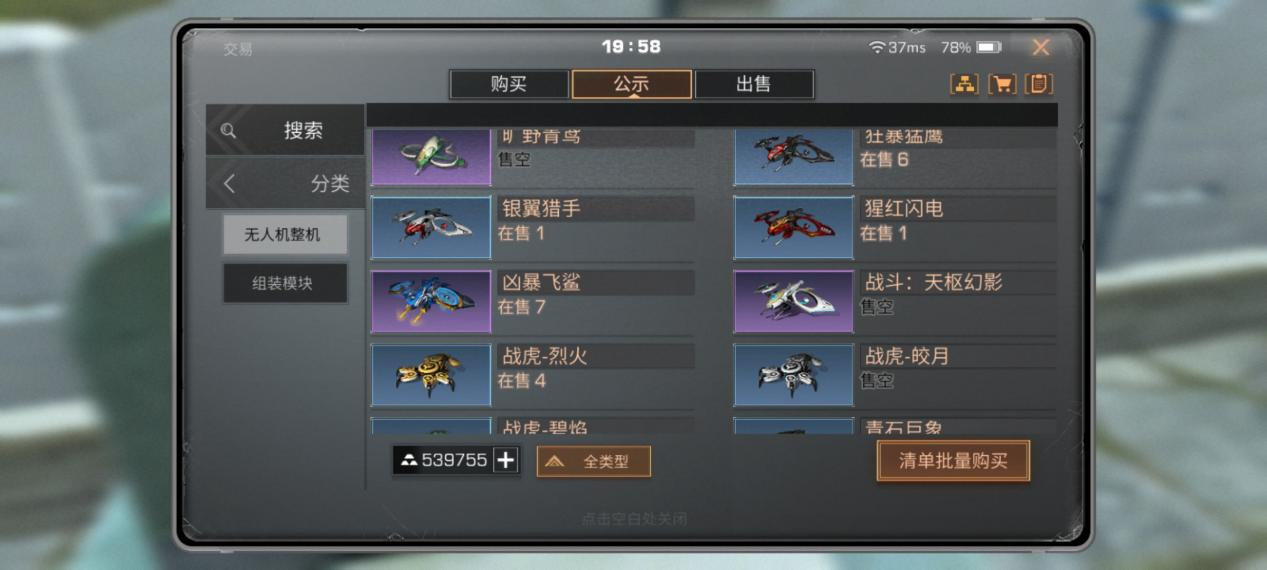1267x570 pixels.
Task: Open the clipboard list icon
Action: pos(1040,84)
